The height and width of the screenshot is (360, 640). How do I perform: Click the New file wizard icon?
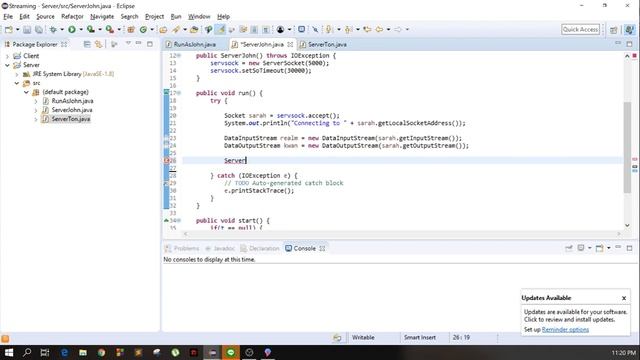click(9, 29)
